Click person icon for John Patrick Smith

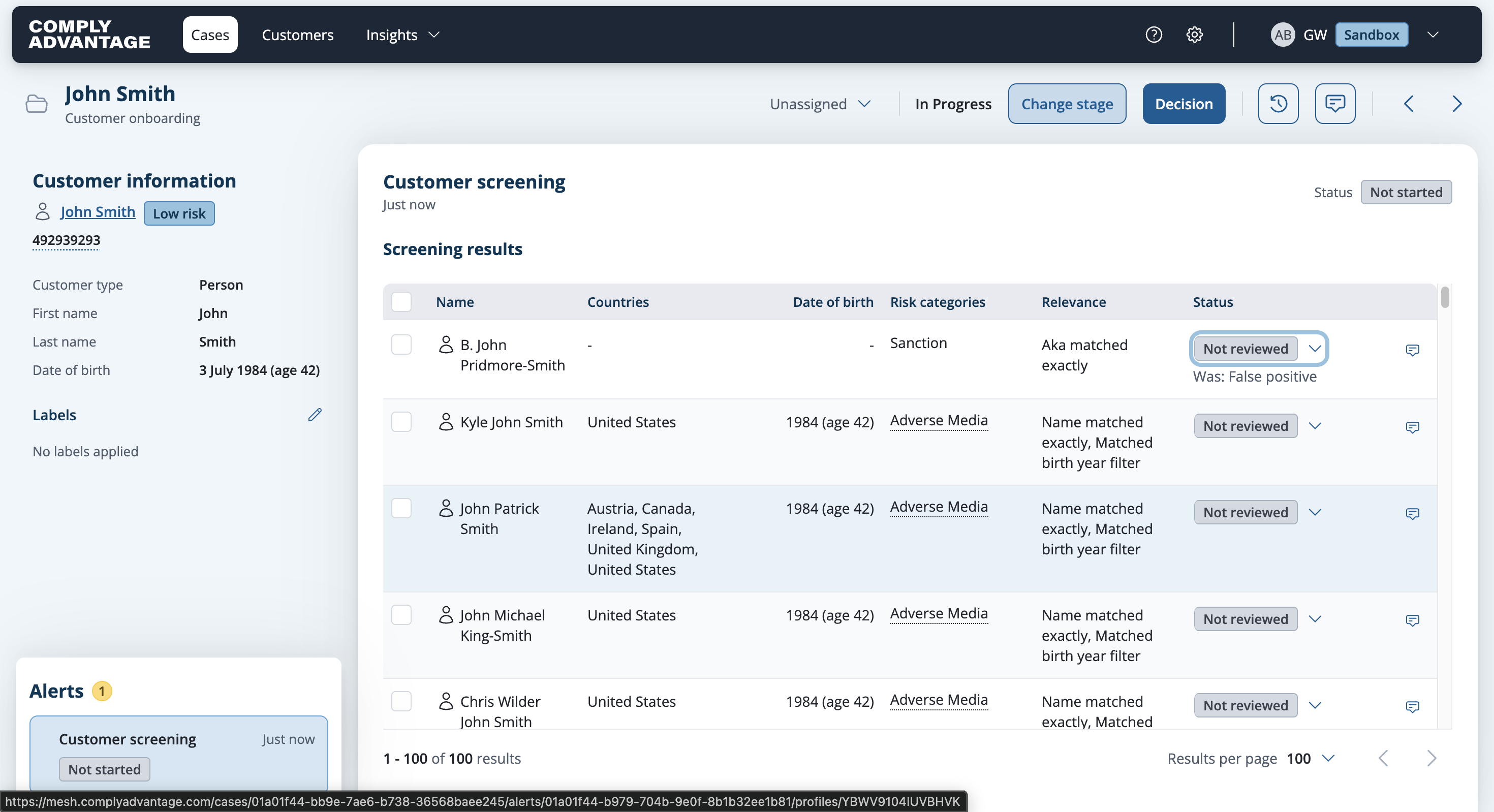click(446, 508)
